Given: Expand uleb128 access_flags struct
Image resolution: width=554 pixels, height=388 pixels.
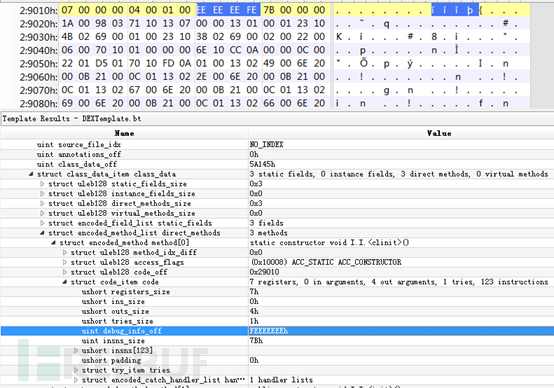Looking at the screenshot, I should pos(65,262).
